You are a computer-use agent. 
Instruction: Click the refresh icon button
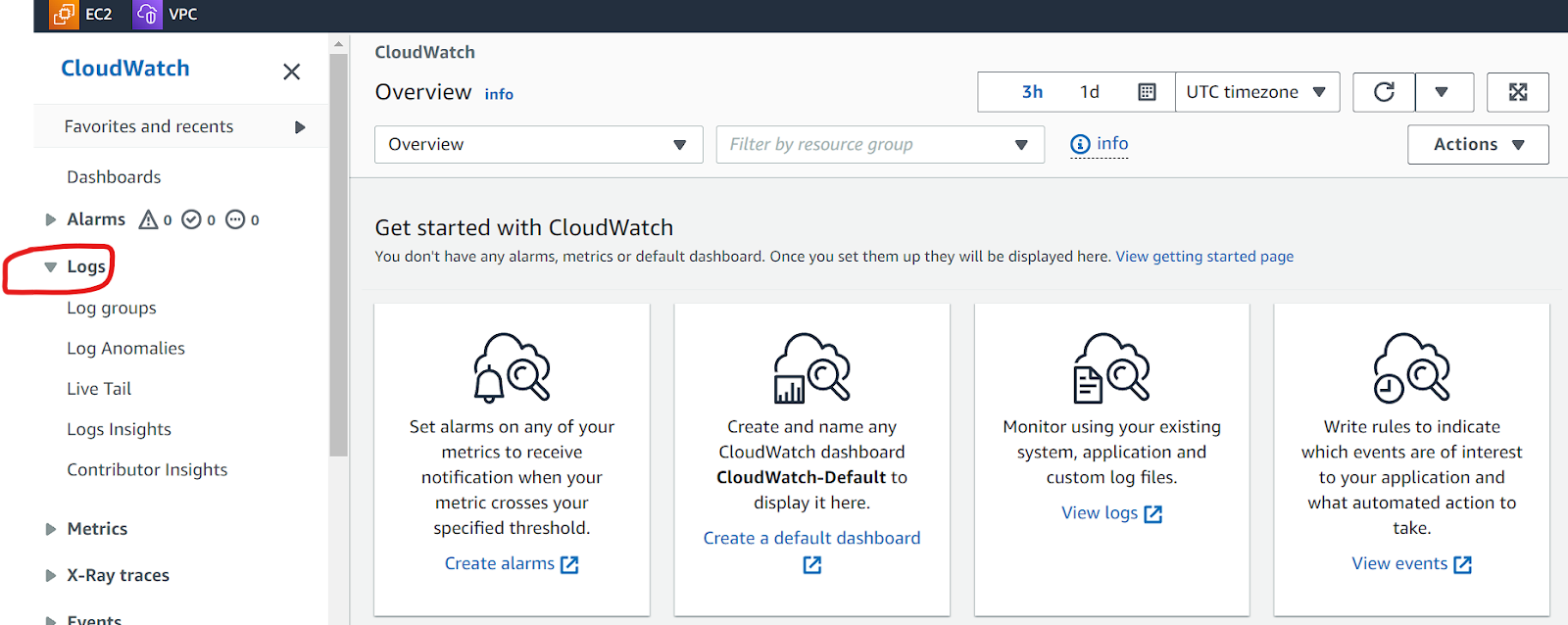(1384, 92)
